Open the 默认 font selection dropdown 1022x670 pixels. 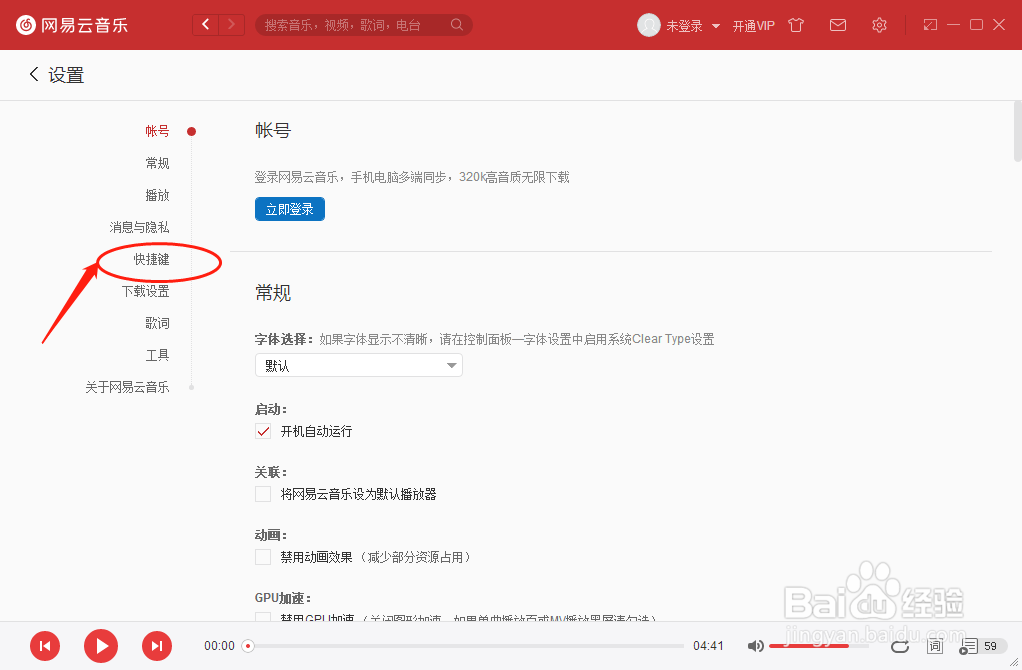point(358,365)
